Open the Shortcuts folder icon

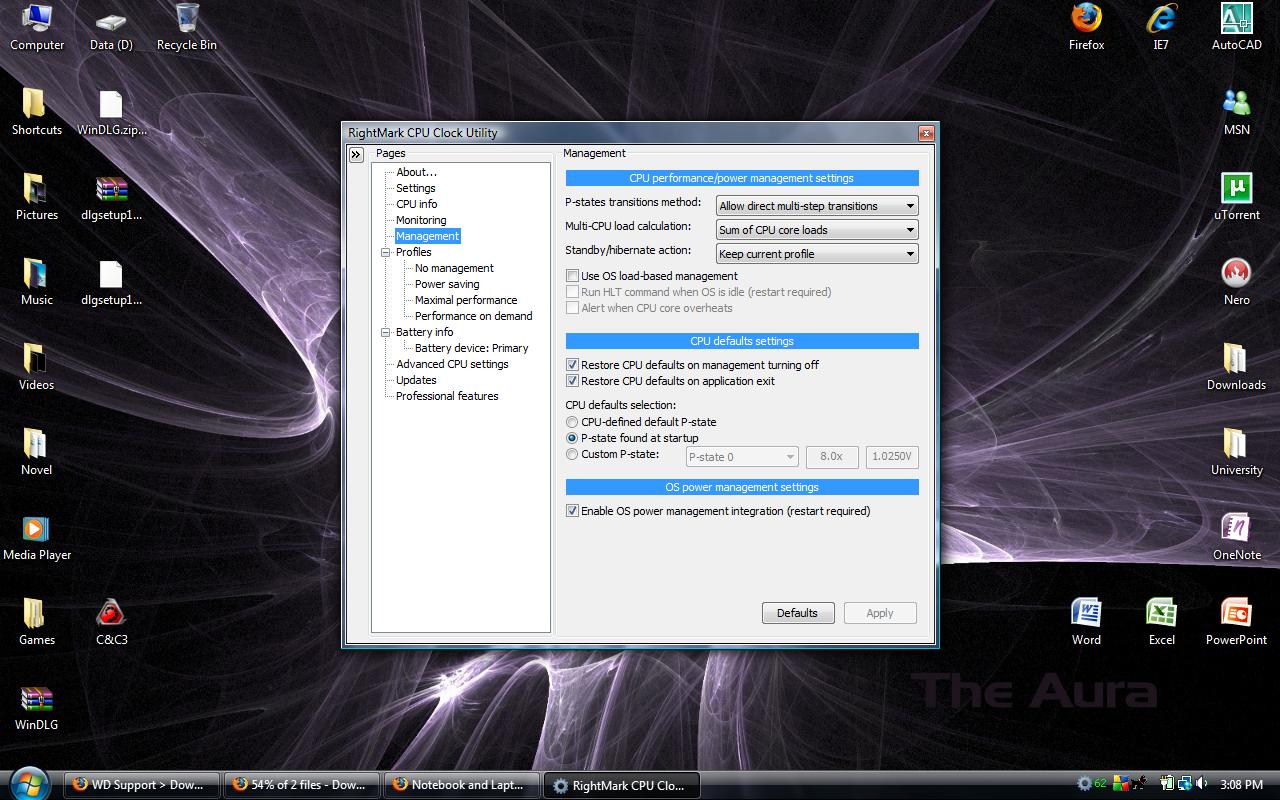(37, 112)
